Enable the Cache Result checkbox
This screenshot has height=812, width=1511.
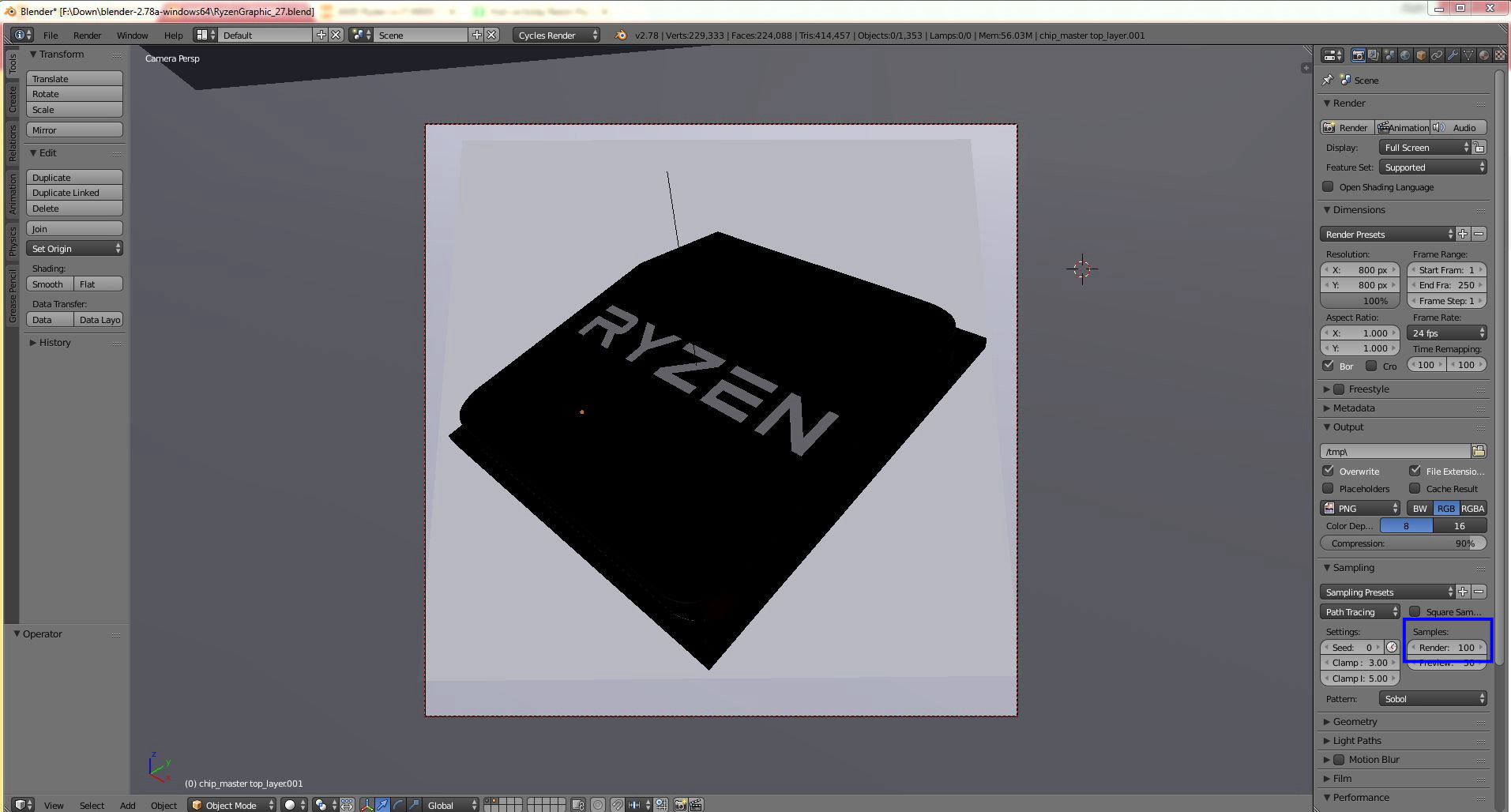tap(1415, 488)
